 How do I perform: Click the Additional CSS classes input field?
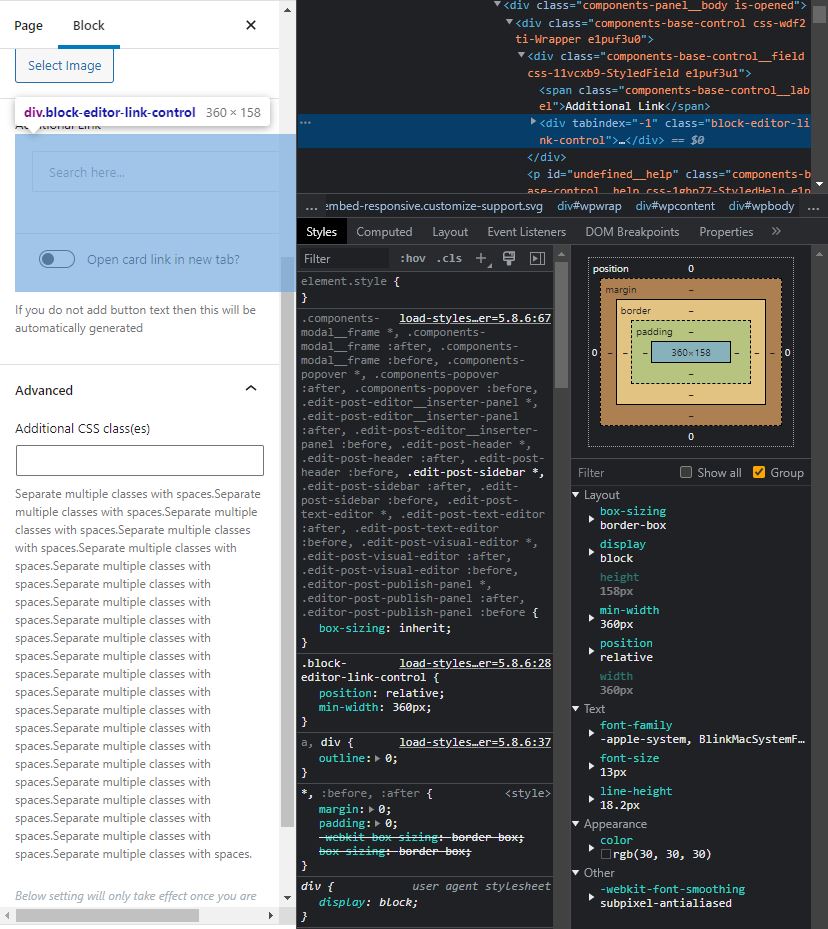[139, 461]
